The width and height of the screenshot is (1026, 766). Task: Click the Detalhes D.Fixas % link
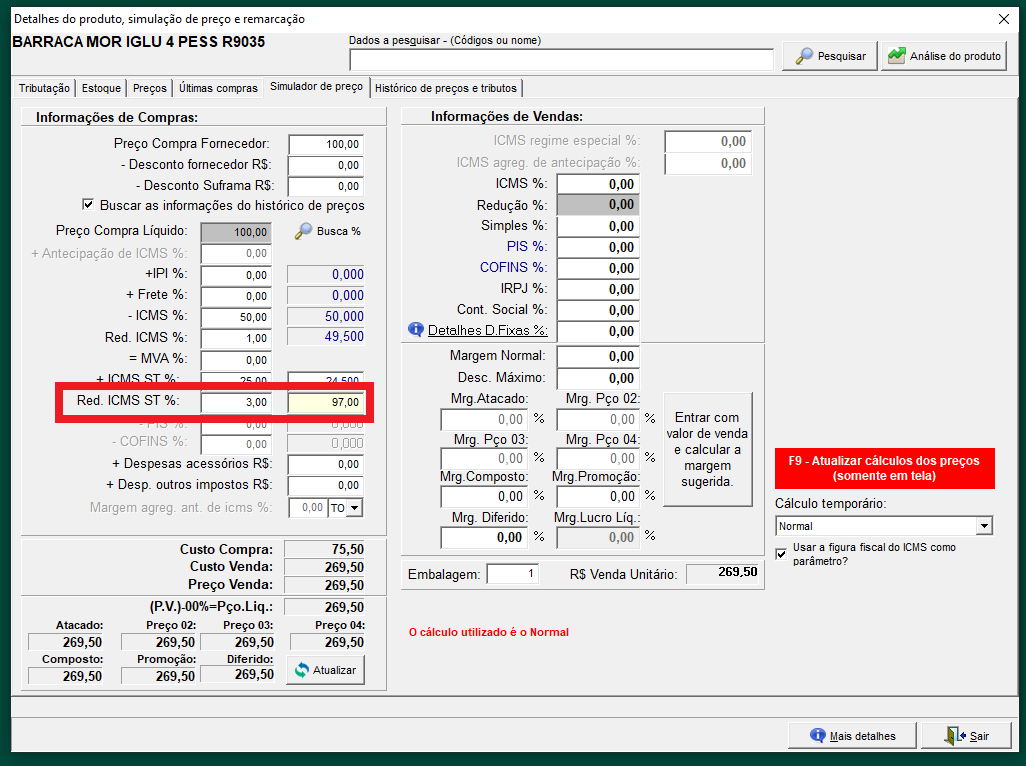pyautogui.click(x=487, y=330)
